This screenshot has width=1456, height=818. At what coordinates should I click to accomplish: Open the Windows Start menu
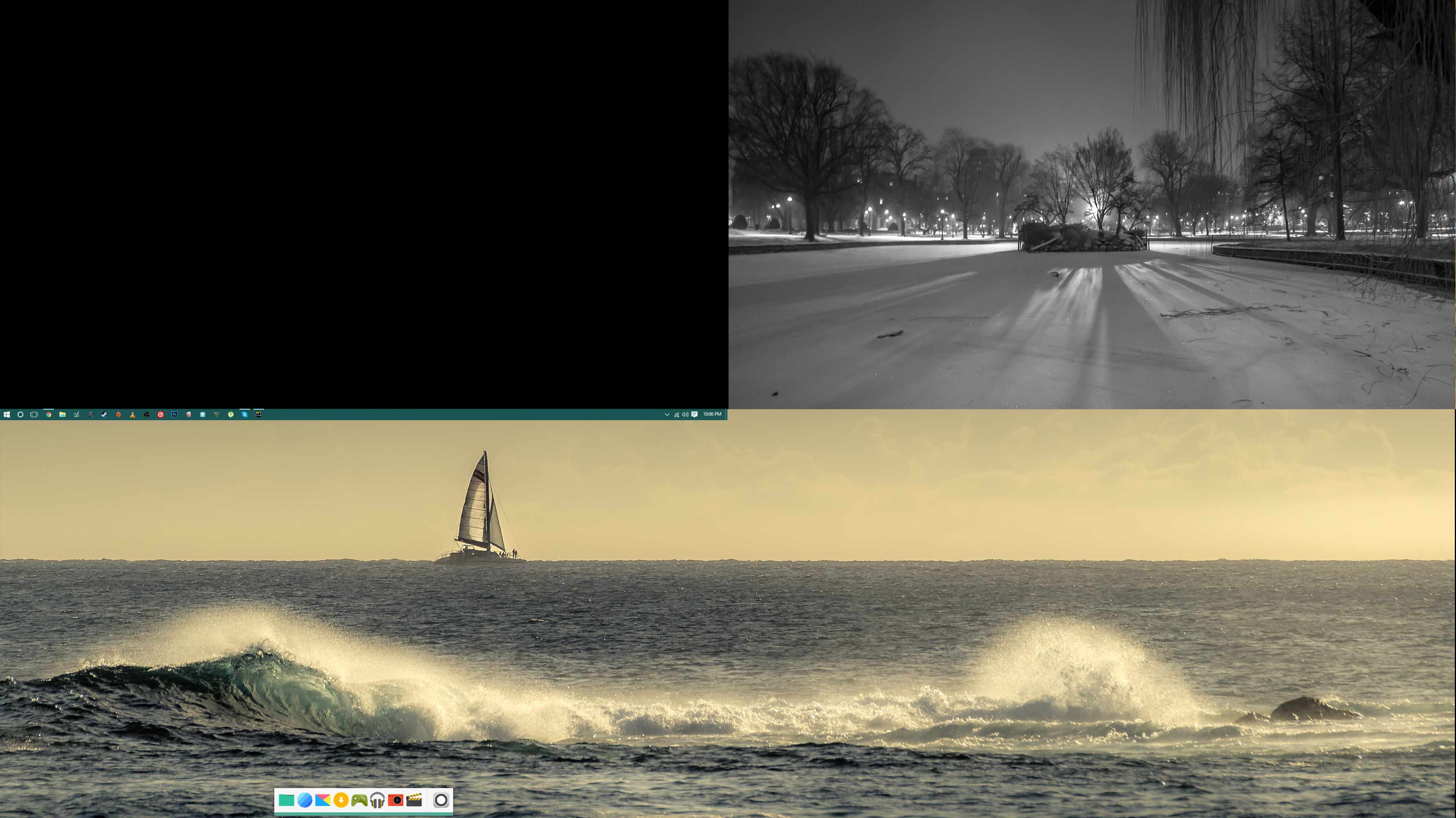pos(7,414)
